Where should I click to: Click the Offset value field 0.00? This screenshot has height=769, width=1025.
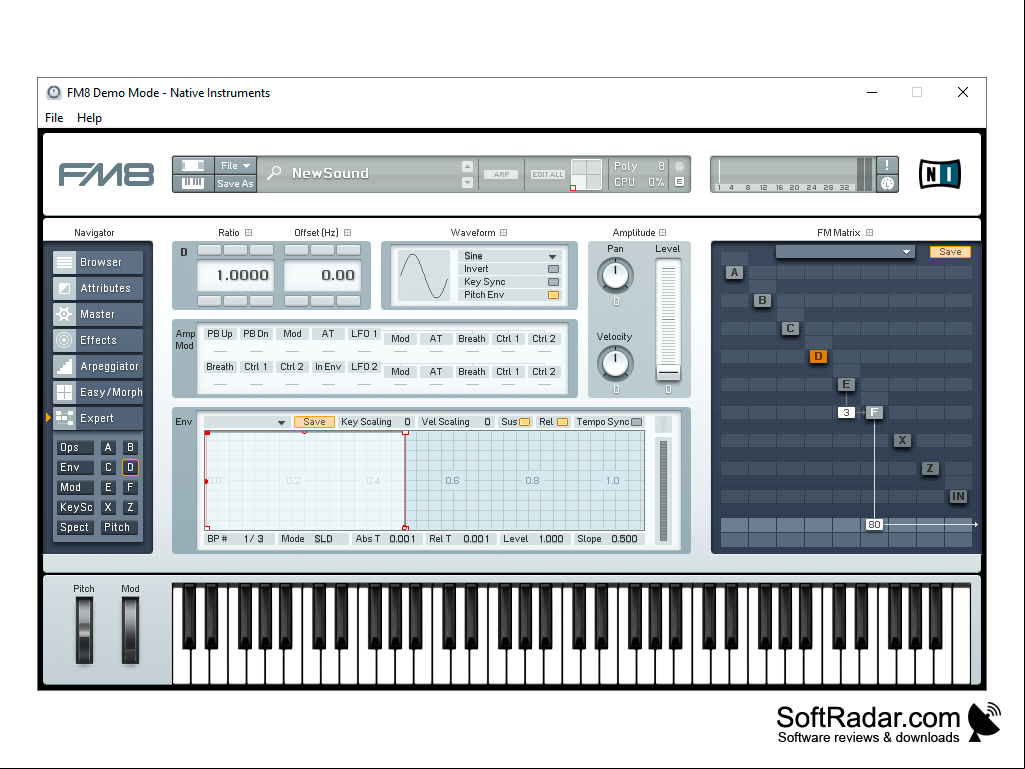pos(322,275)
